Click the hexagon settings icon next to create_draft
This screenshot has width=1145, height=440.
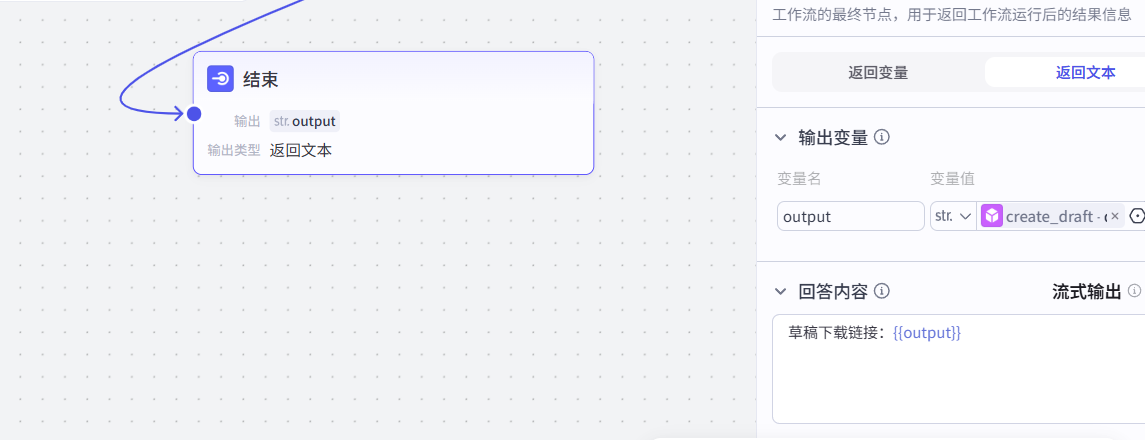pos(1137,216)
